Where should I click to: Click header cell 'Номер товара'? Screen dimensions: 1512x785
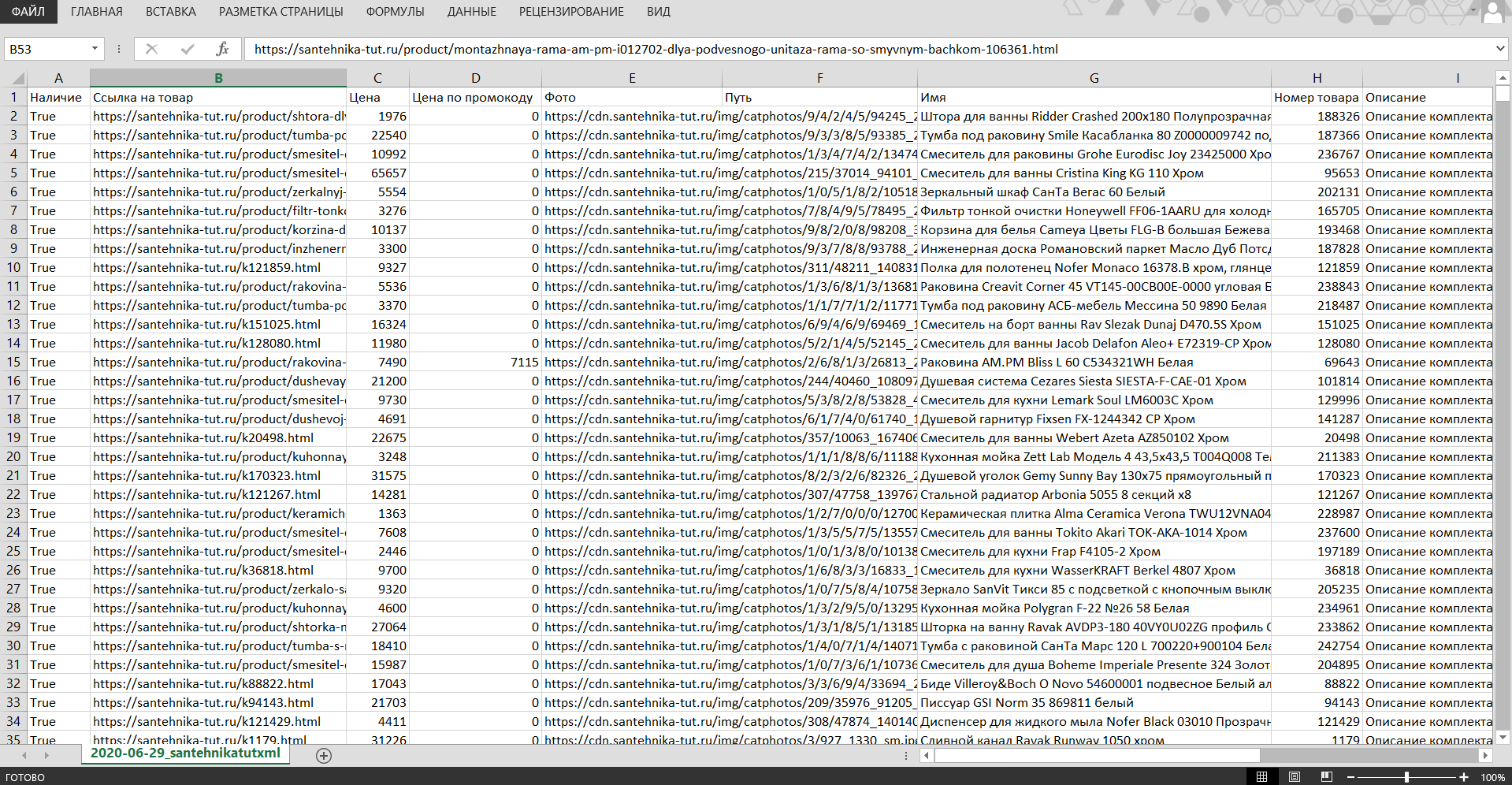pos(1317,97)
